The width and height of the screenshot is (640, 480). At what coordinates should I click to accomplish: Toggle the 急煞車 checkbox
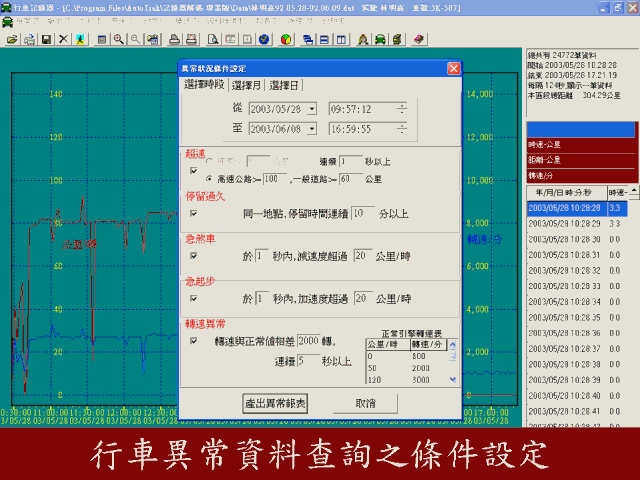pos(194,256)
